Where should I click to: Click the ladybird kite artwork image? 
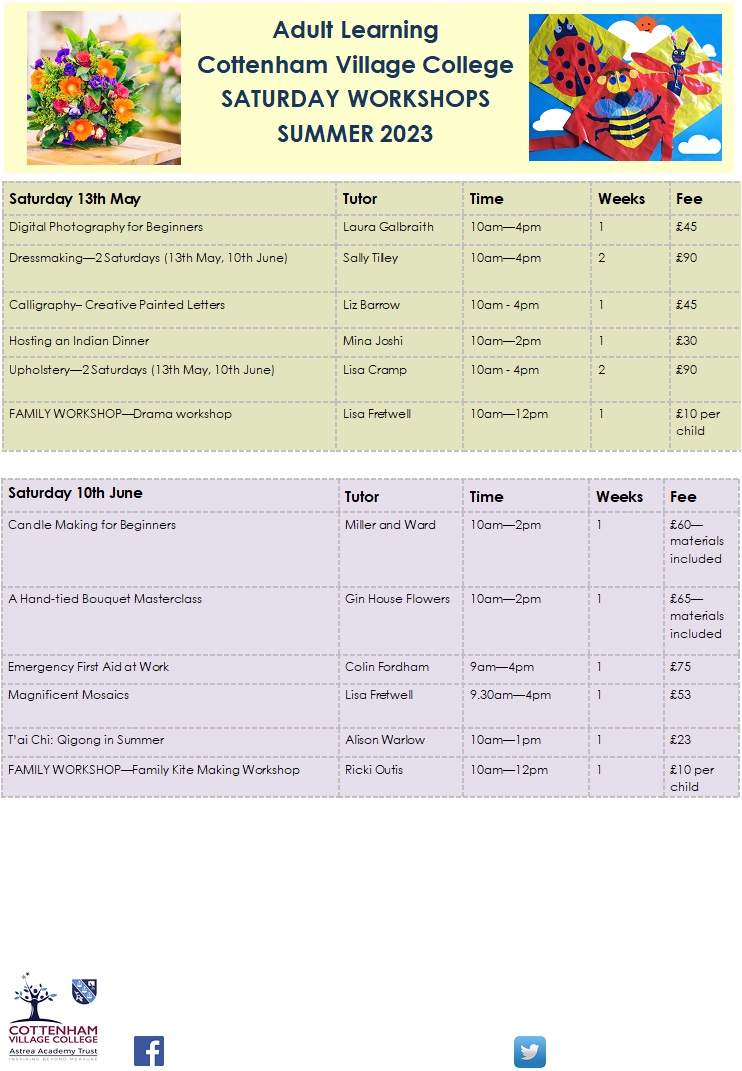(x=625, y=87)
